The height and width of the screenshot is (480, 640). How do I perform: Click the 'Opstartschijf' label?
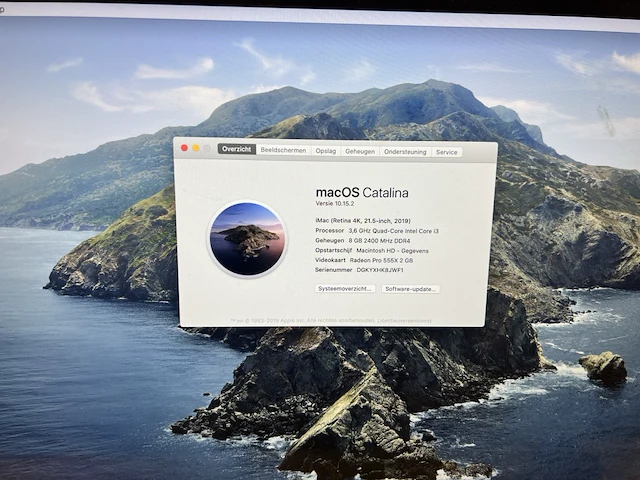click(x=333, y=250)
